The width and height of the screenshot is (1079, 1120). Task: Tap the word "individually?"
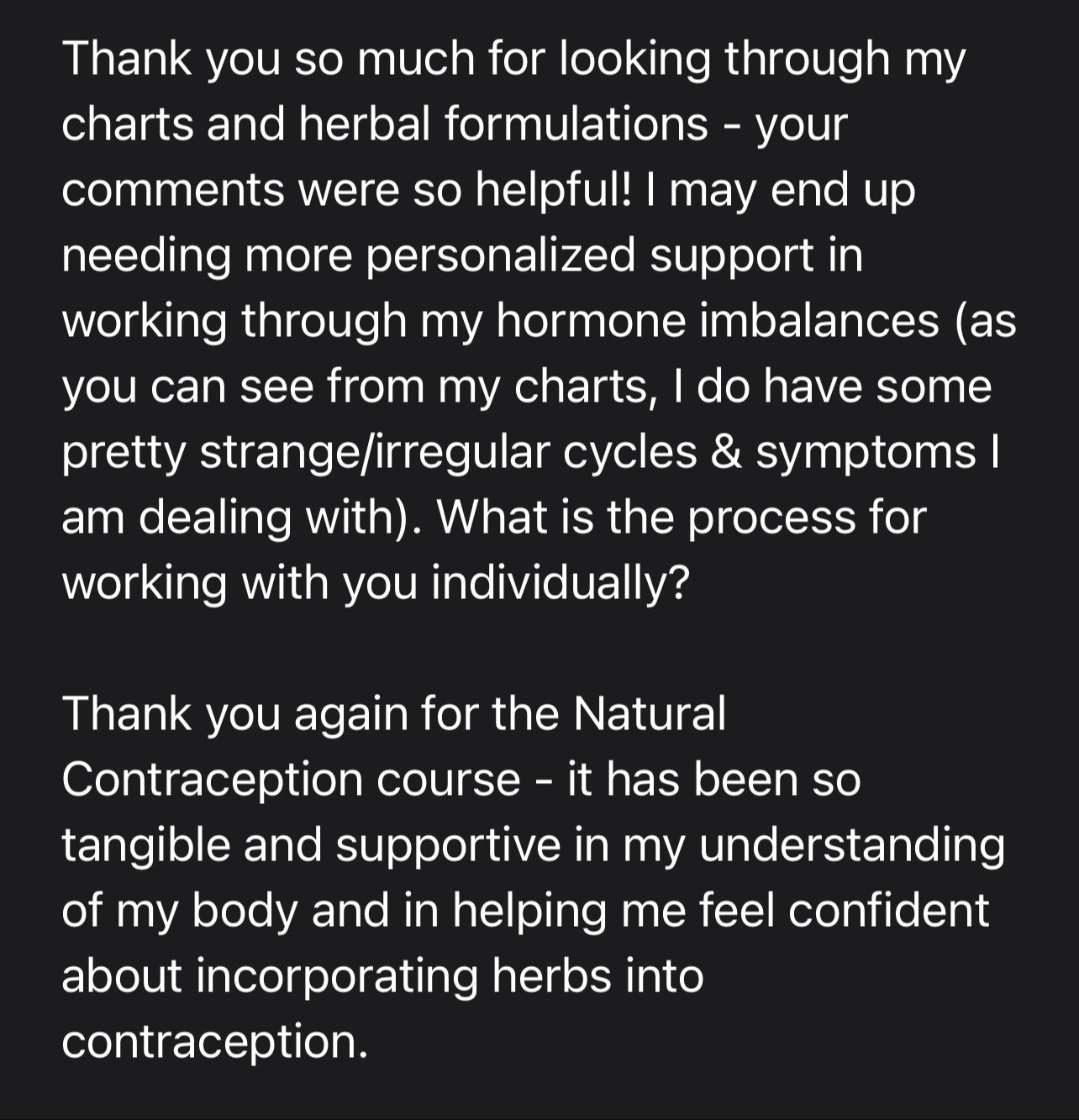(x=561, y=583)
